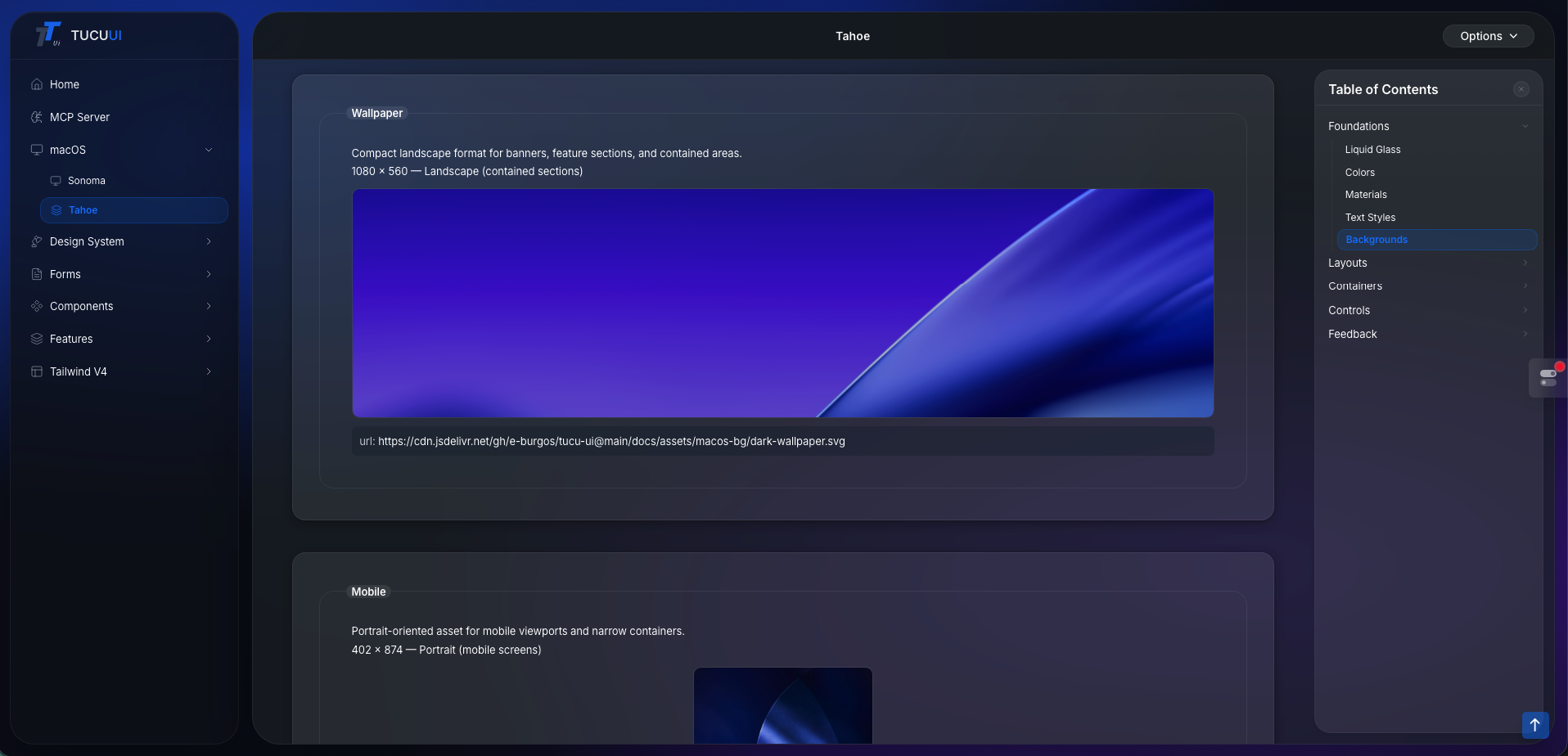This screenshot has height=756, width=1568.
Task: Click Foundations in Table of Contents
Action: point(1358,126)
